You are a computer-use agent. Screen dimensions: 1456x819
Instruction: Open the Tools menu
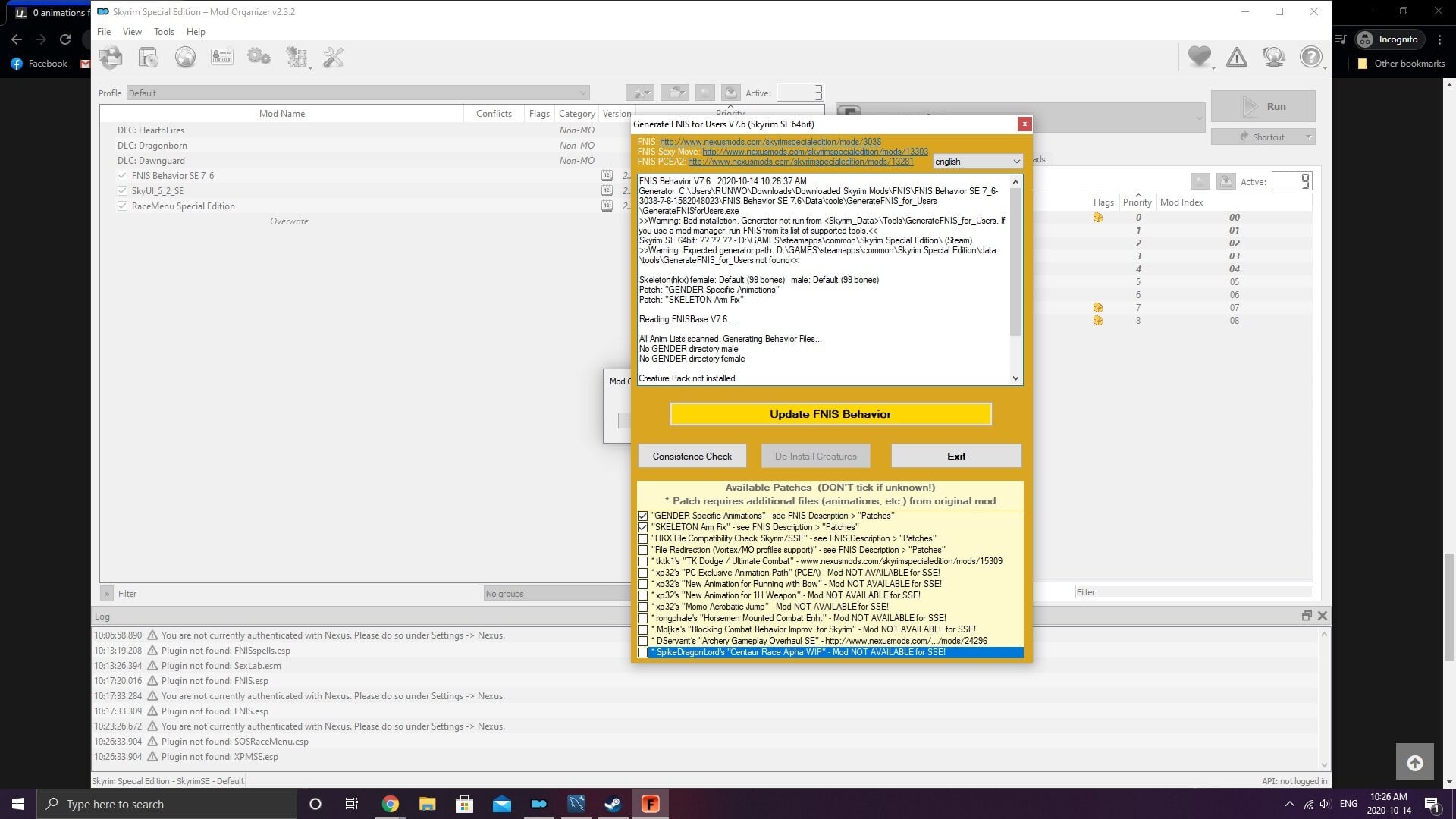pos(164,31)
